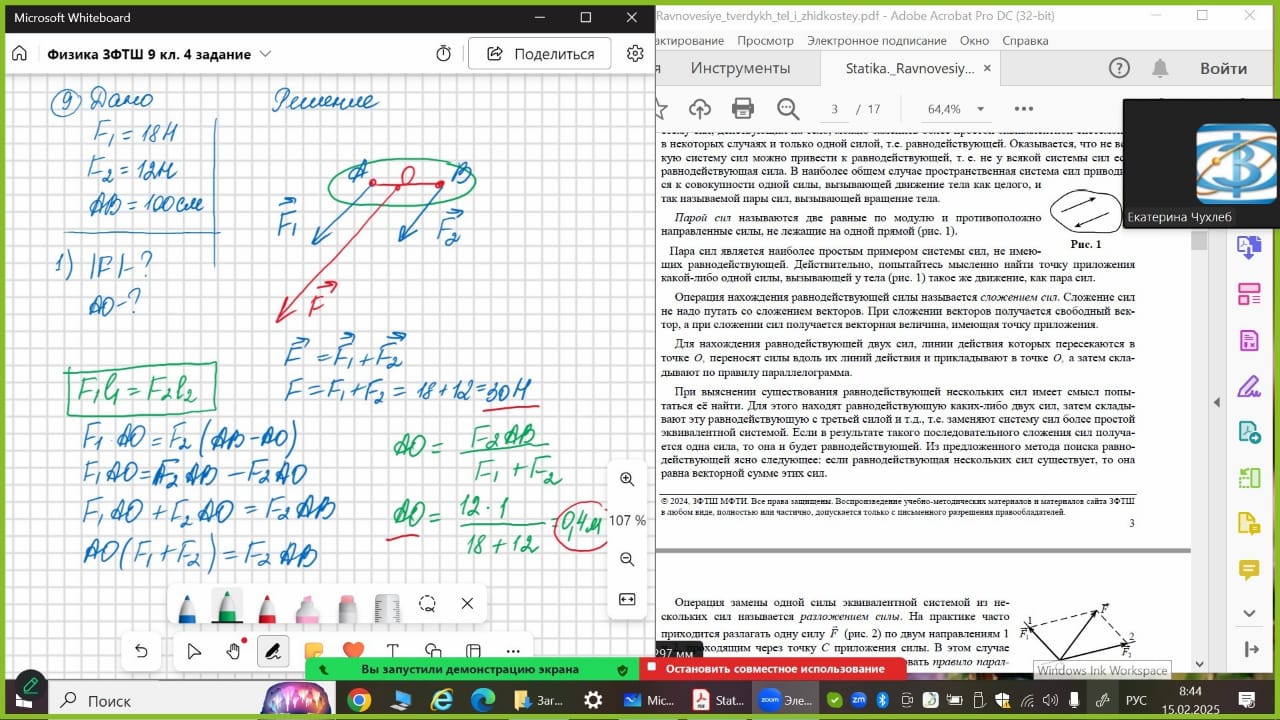Switch to the Инструменты tab

(740, 68)
